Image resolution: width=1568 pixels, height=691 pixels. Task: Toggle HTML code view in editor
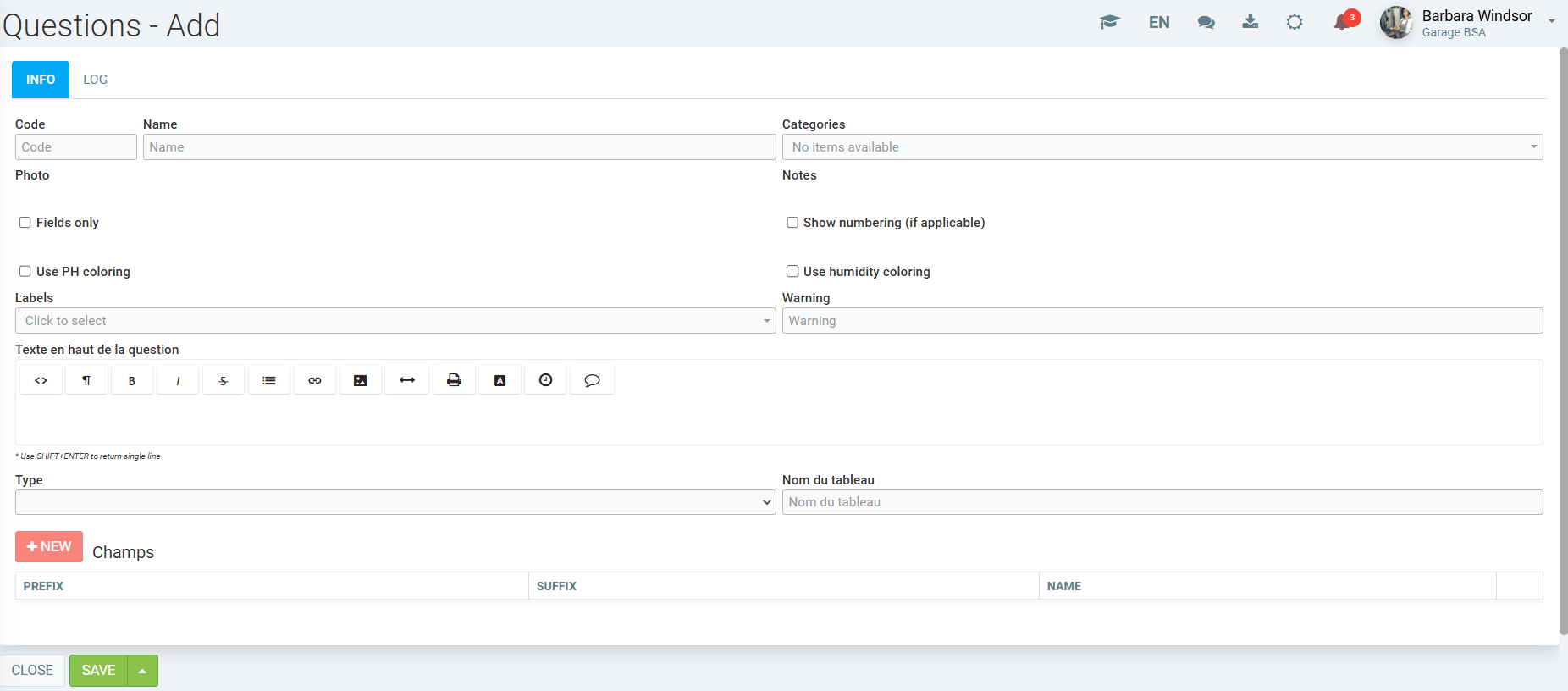[x=41, y=380]
